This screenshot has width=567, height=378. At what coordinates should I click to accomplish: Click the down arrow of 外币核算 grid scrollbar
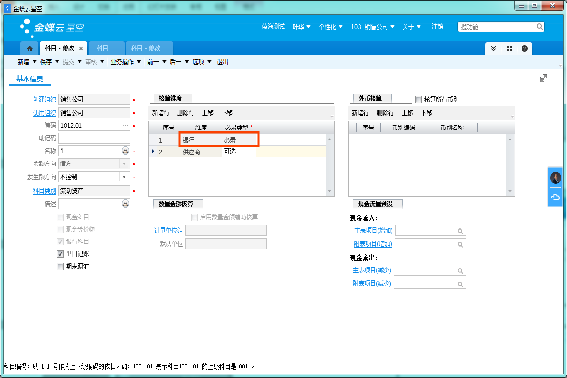(x=510, y=191)
